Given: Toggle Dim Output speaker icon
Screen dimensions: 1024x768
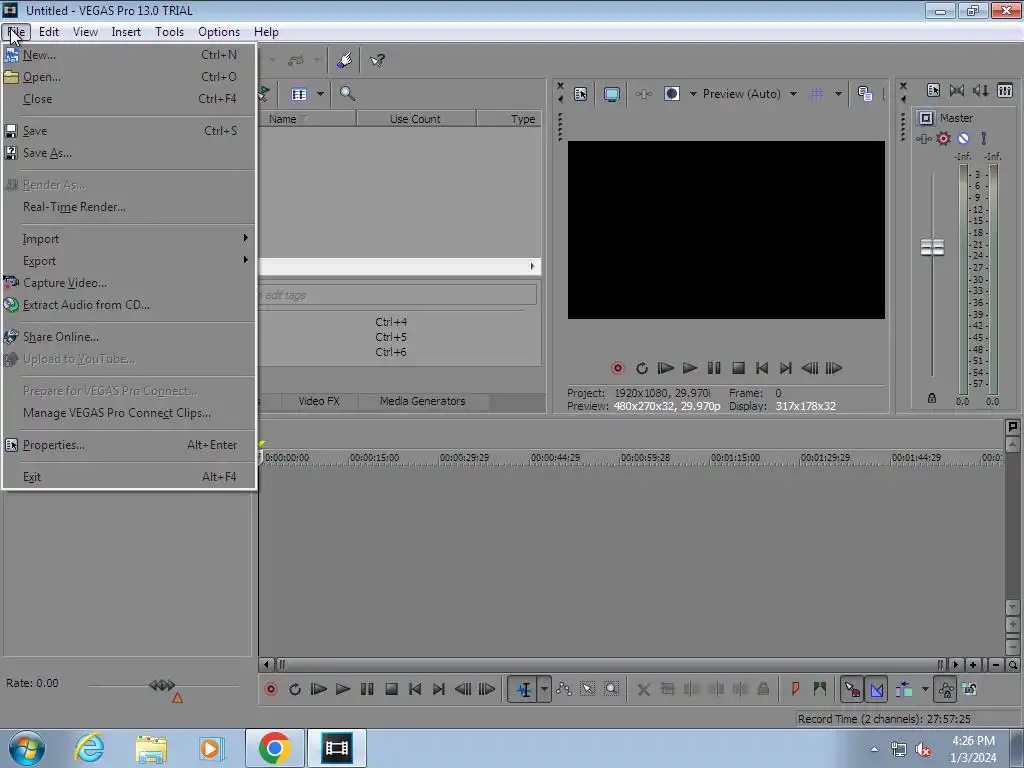Looking at the screenshot, I should 981,91.
